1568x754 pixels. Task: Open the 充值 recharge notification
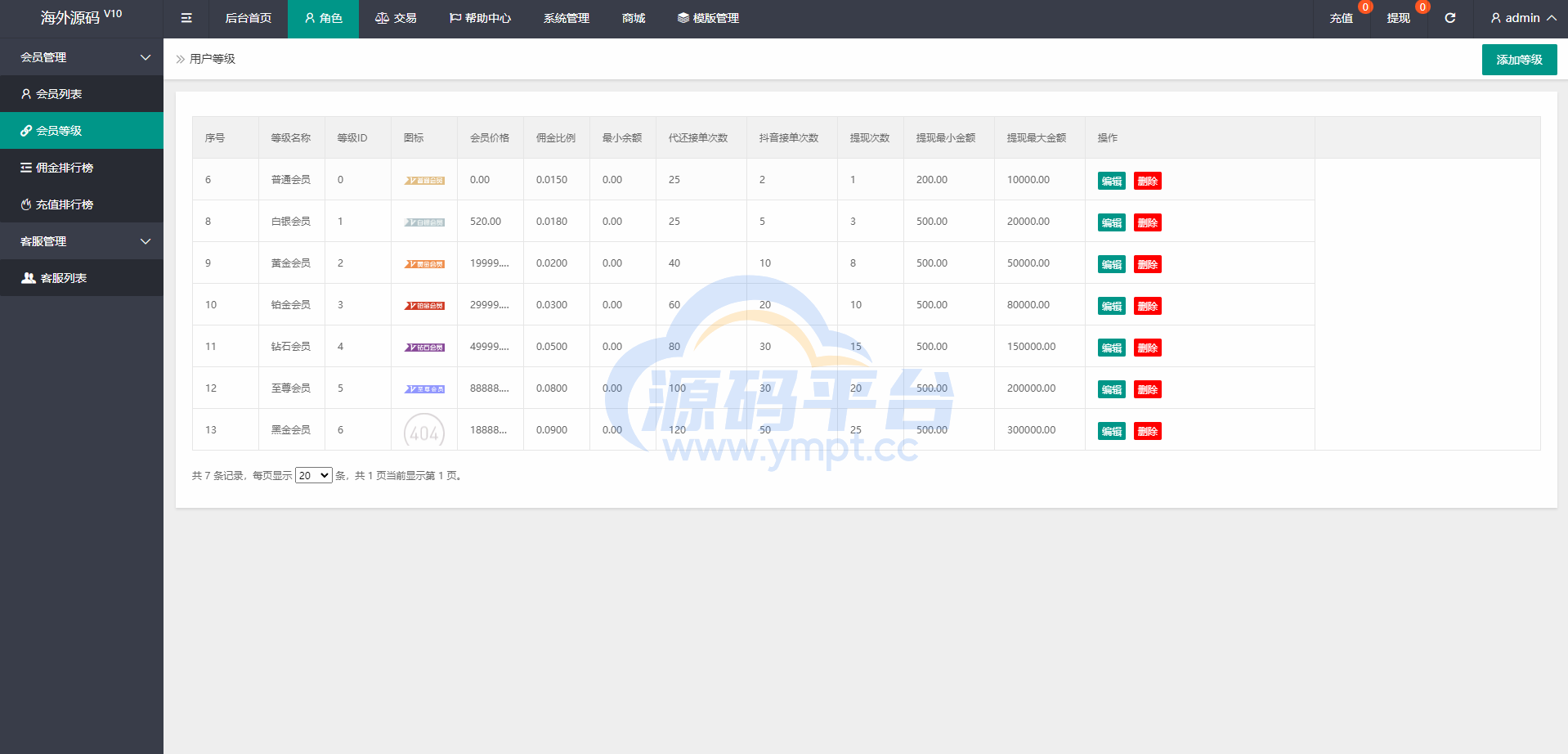1341,18
